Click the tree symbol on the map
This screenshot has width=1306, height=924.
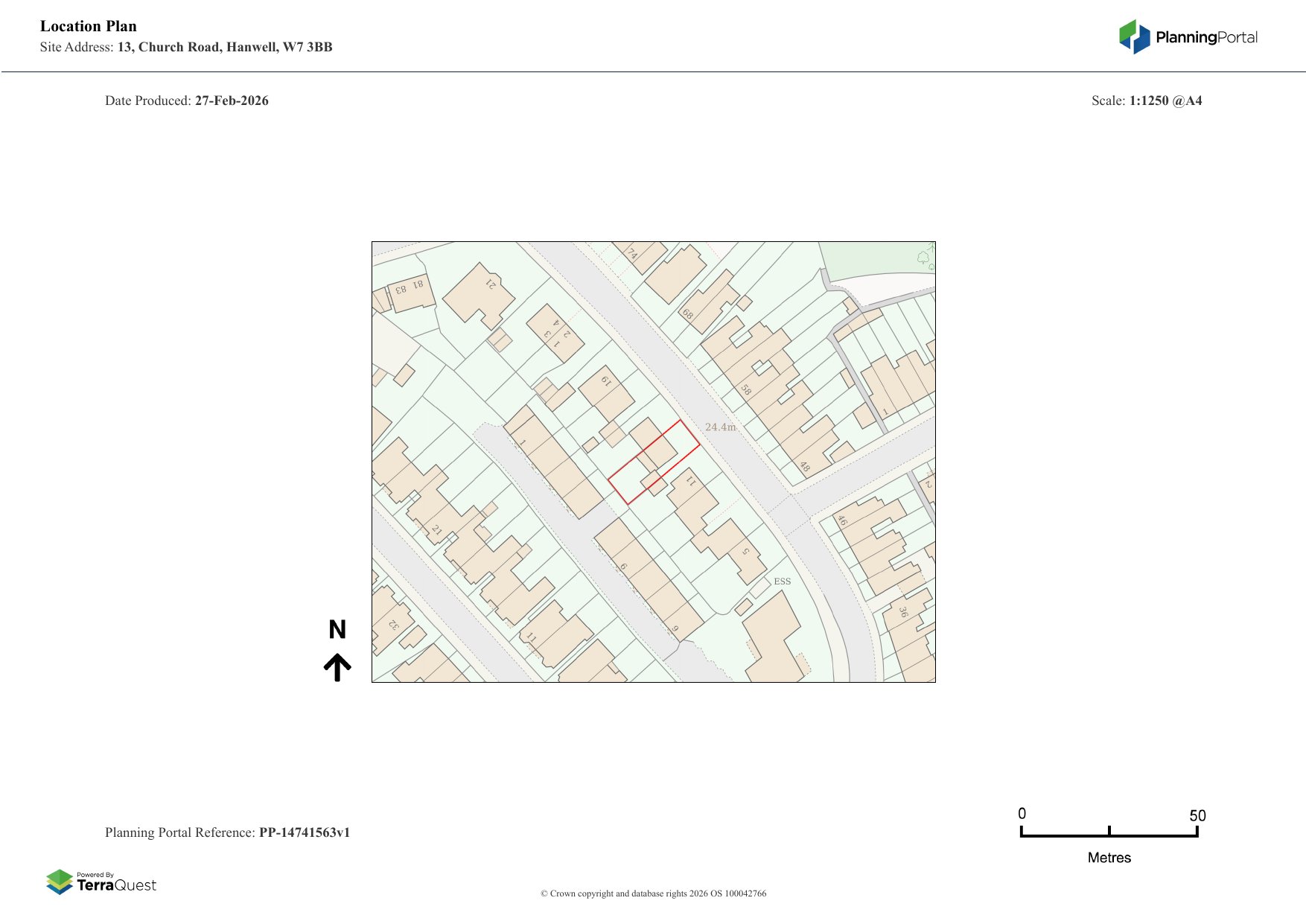pos(923,258)
